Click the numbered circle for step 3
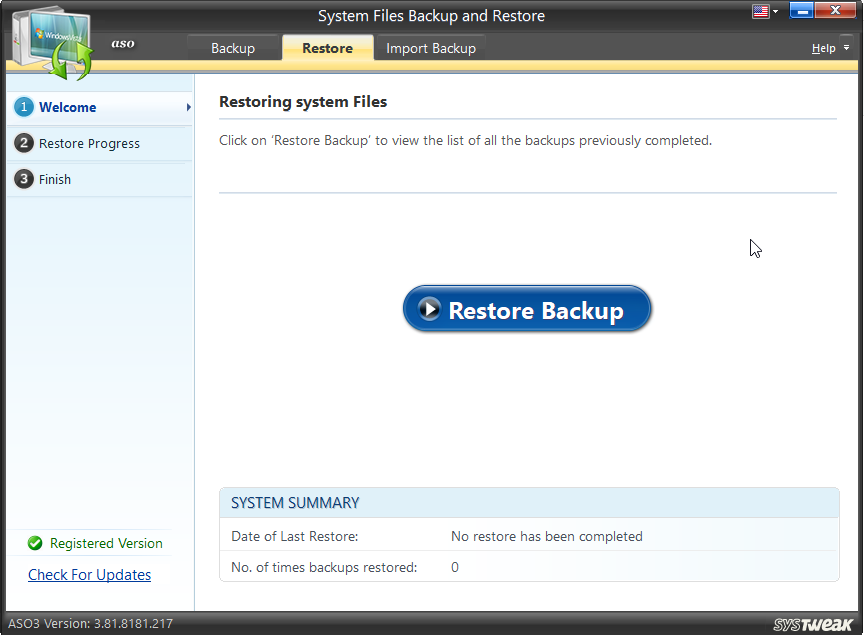The width and height of the screenshot is (864, 635). pyautogui.click(x=22, y=179)
